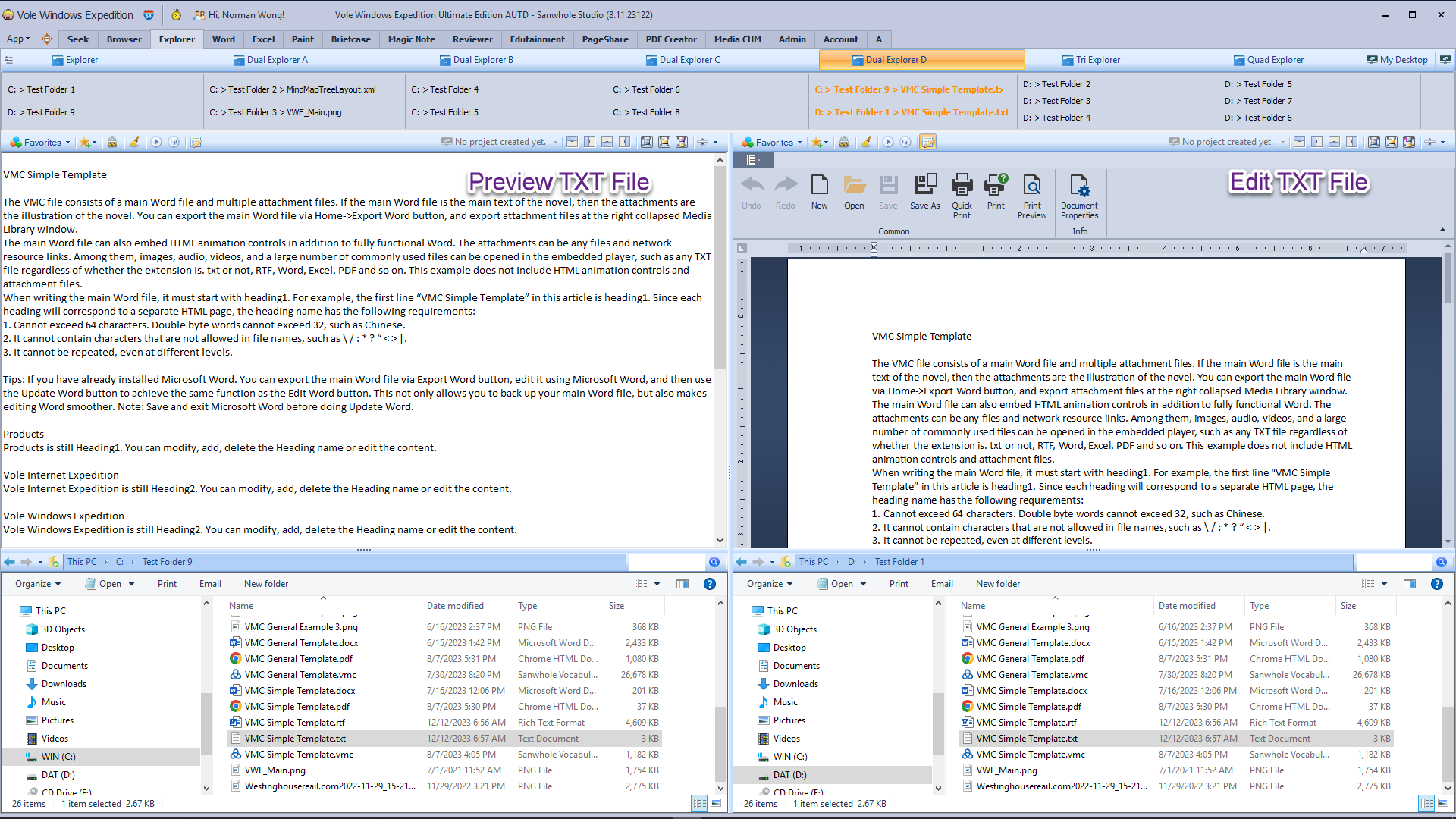Expand the Open dropdown arrow in the right file browser
1456x819 pixels.
tap(863, 584)
